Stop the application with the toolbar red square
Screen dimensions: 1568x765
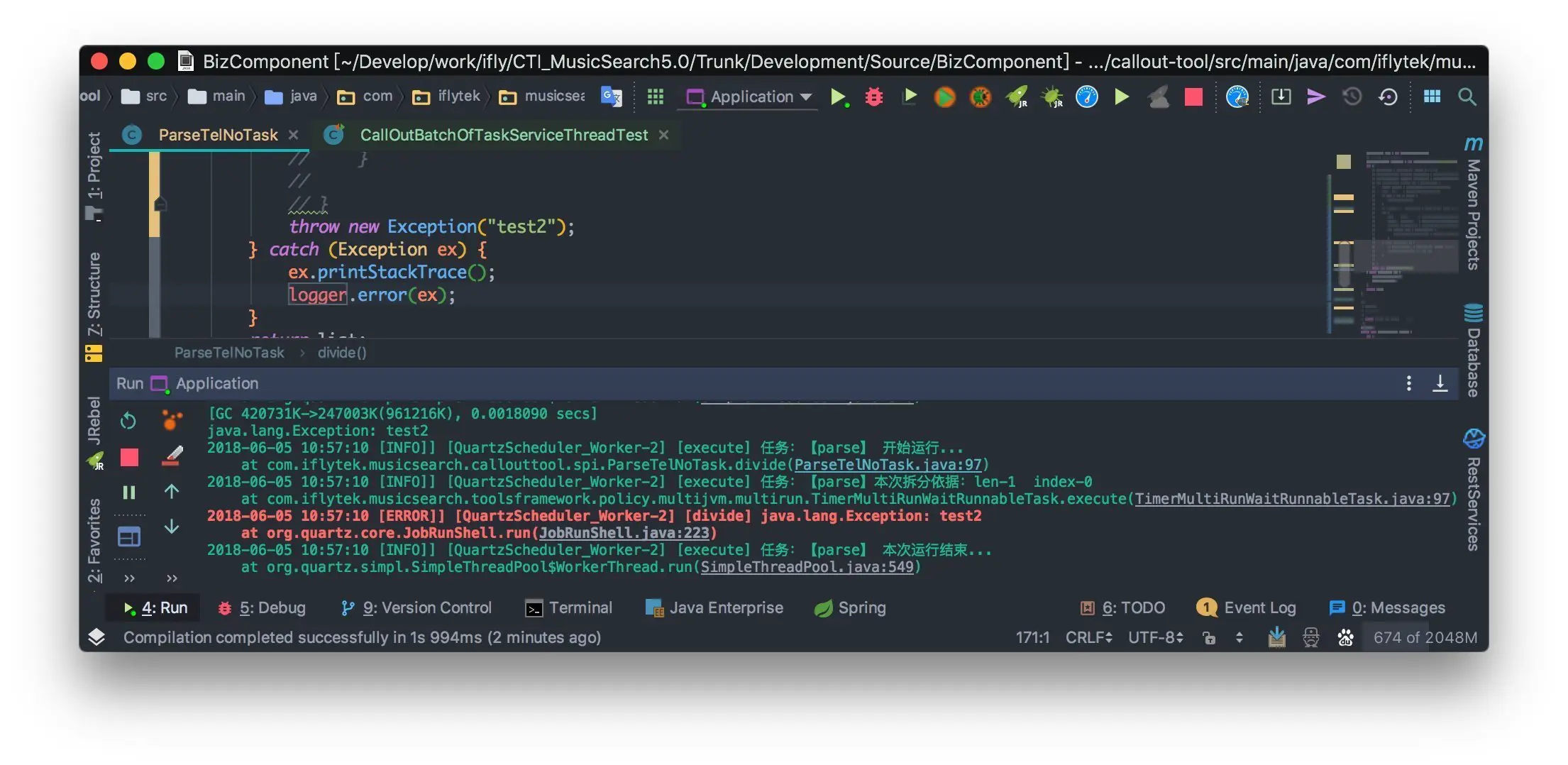[x=1193, y=97]
